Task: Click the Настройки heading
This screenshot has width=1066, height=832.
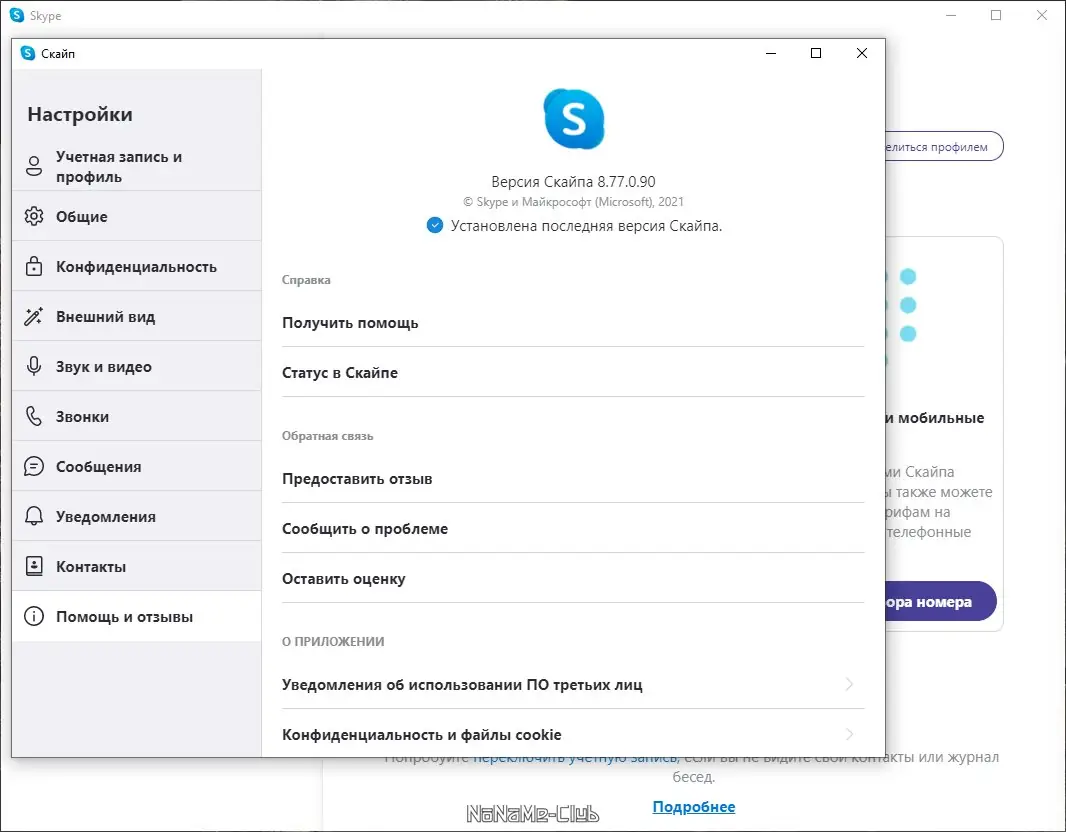Action: tap(80, 114)
